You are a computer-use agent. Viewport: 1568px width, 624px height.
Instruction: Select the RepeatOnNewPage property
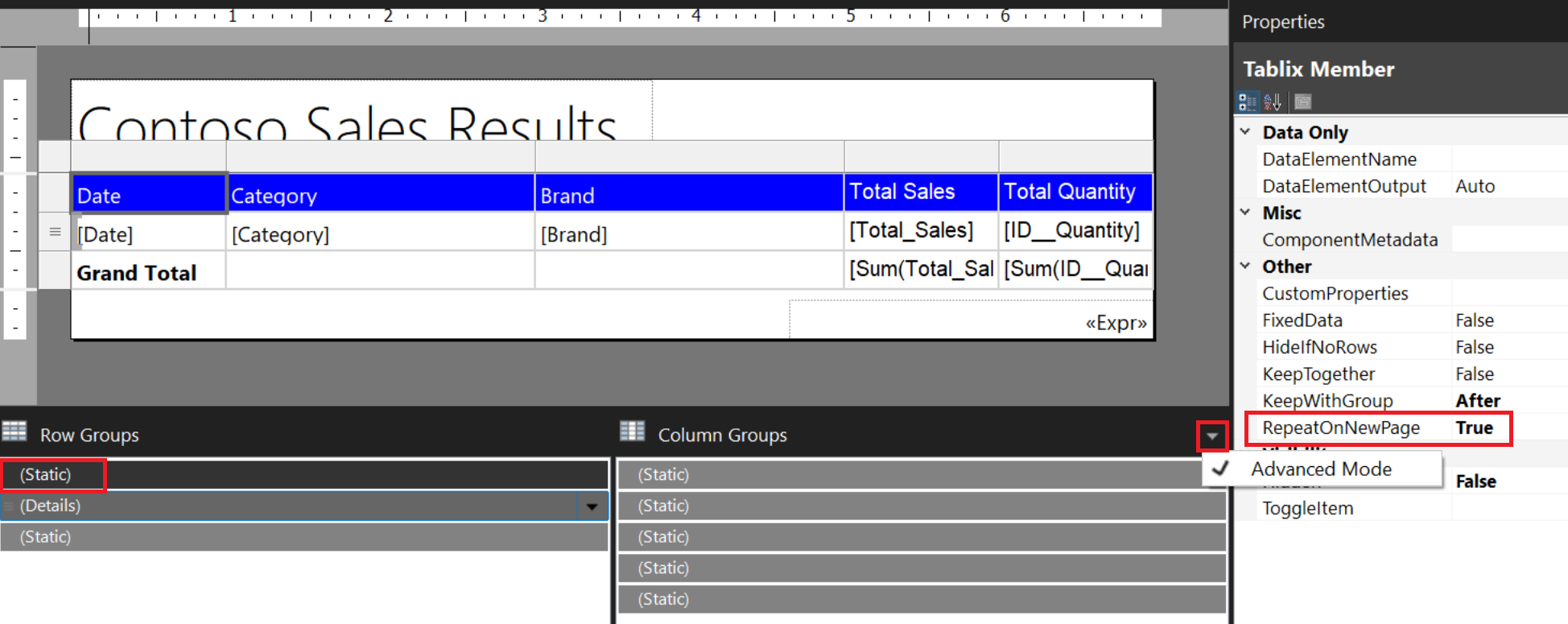[x=1340, y=428]
